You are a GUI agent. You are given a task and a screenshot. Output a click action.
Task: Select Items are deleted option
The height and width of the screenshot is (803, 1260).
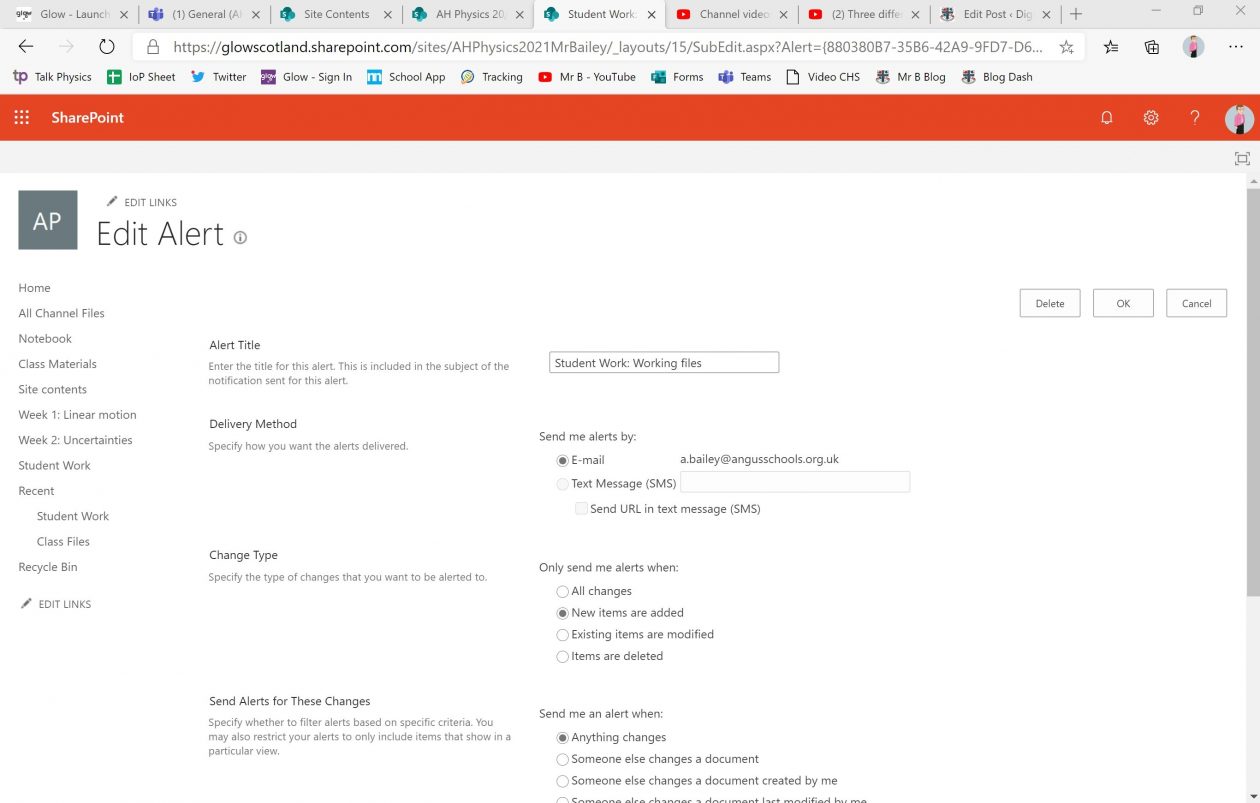coord(562,657)
